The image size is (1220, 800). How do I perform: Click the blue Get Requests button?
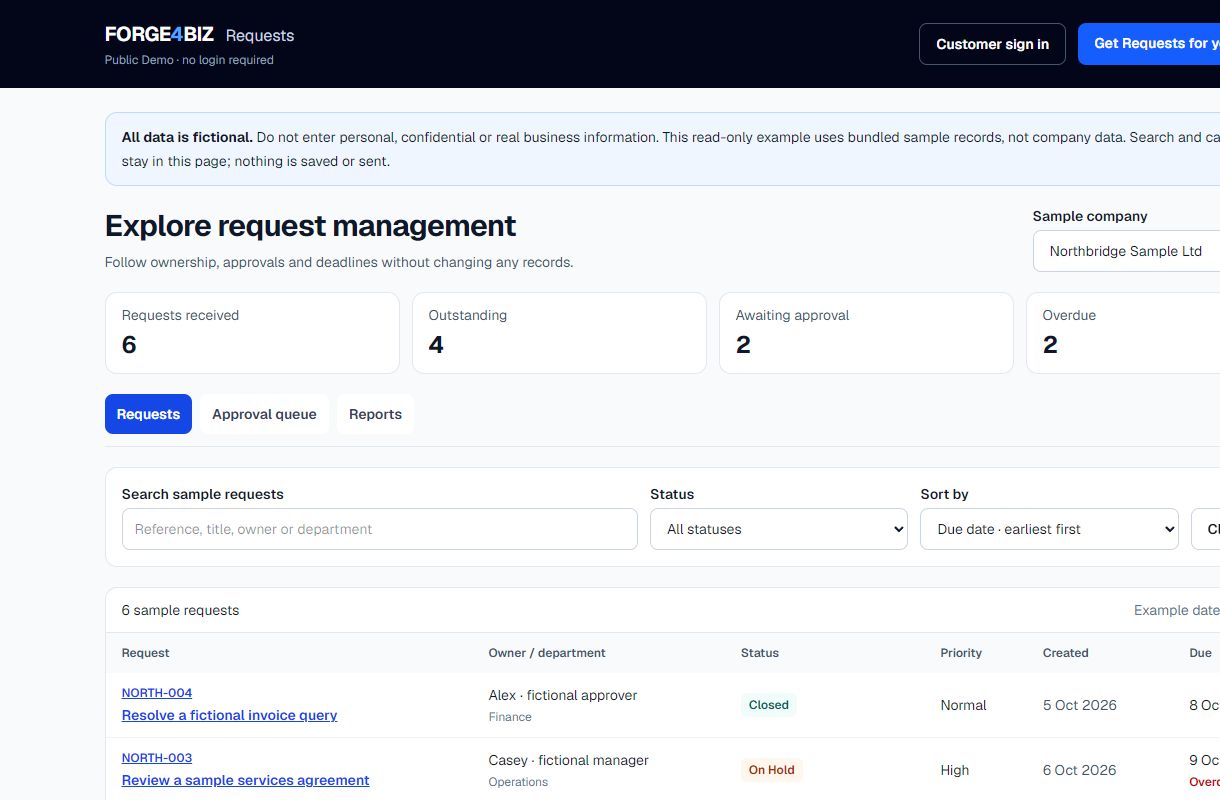(1149, 44)
